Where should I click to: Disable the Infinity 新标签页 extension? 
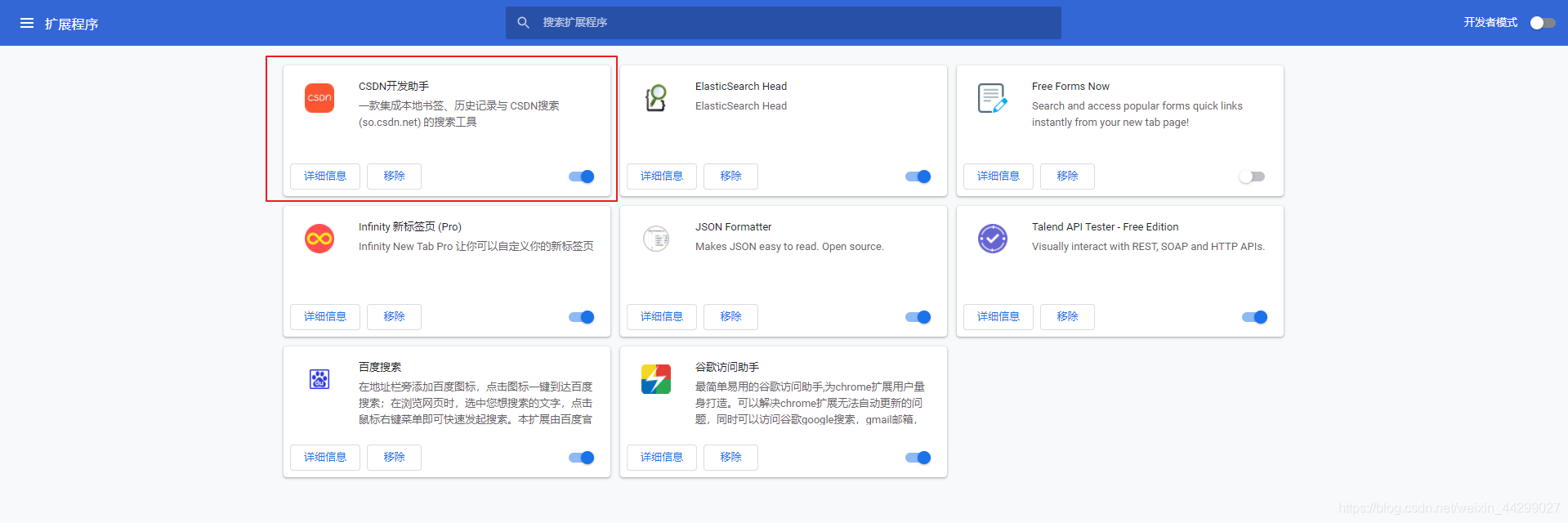(582, 317)
